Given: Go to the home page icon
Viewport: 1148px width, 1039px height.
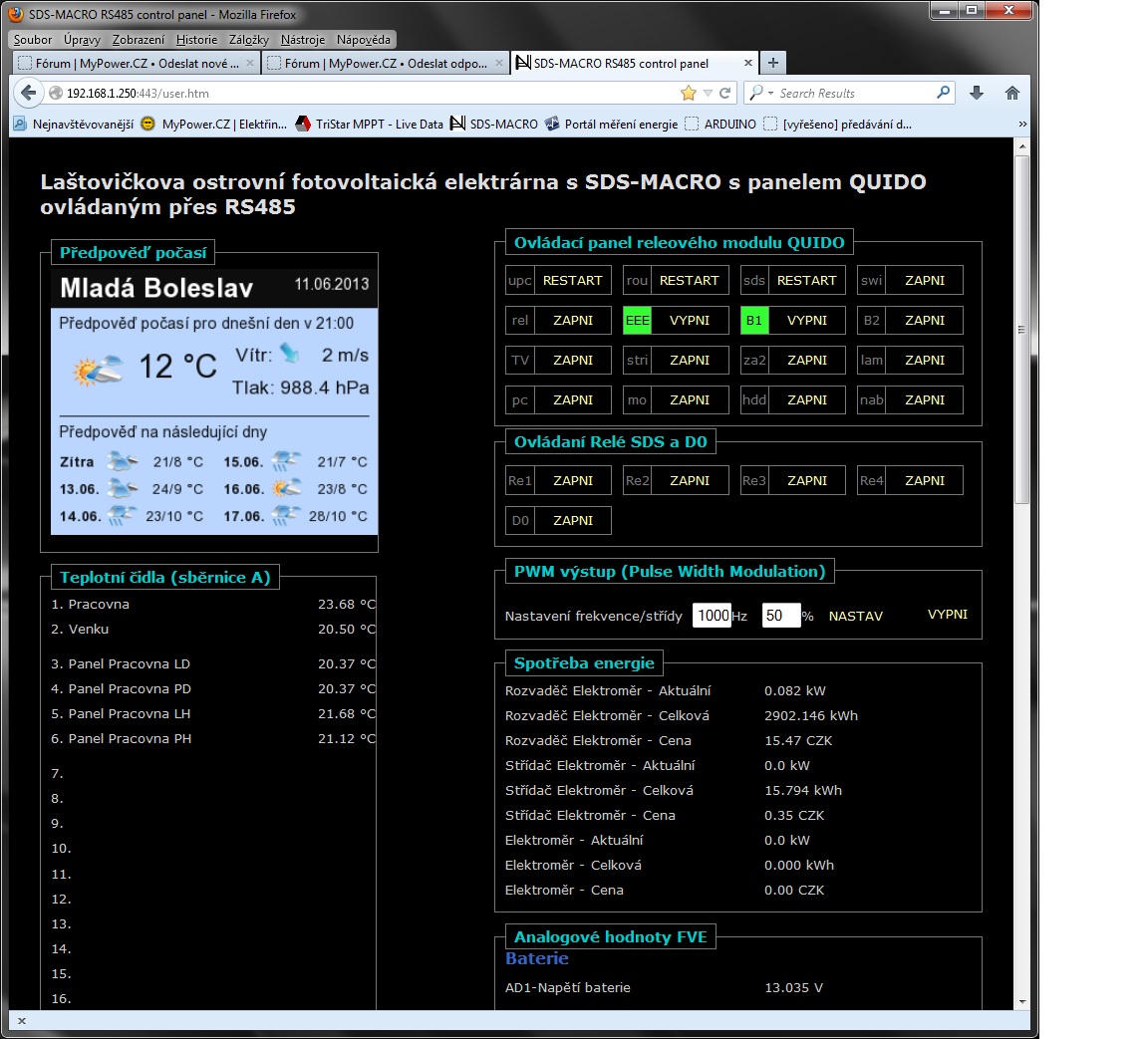Looking at the screenshot, I should coord(1012,93).
